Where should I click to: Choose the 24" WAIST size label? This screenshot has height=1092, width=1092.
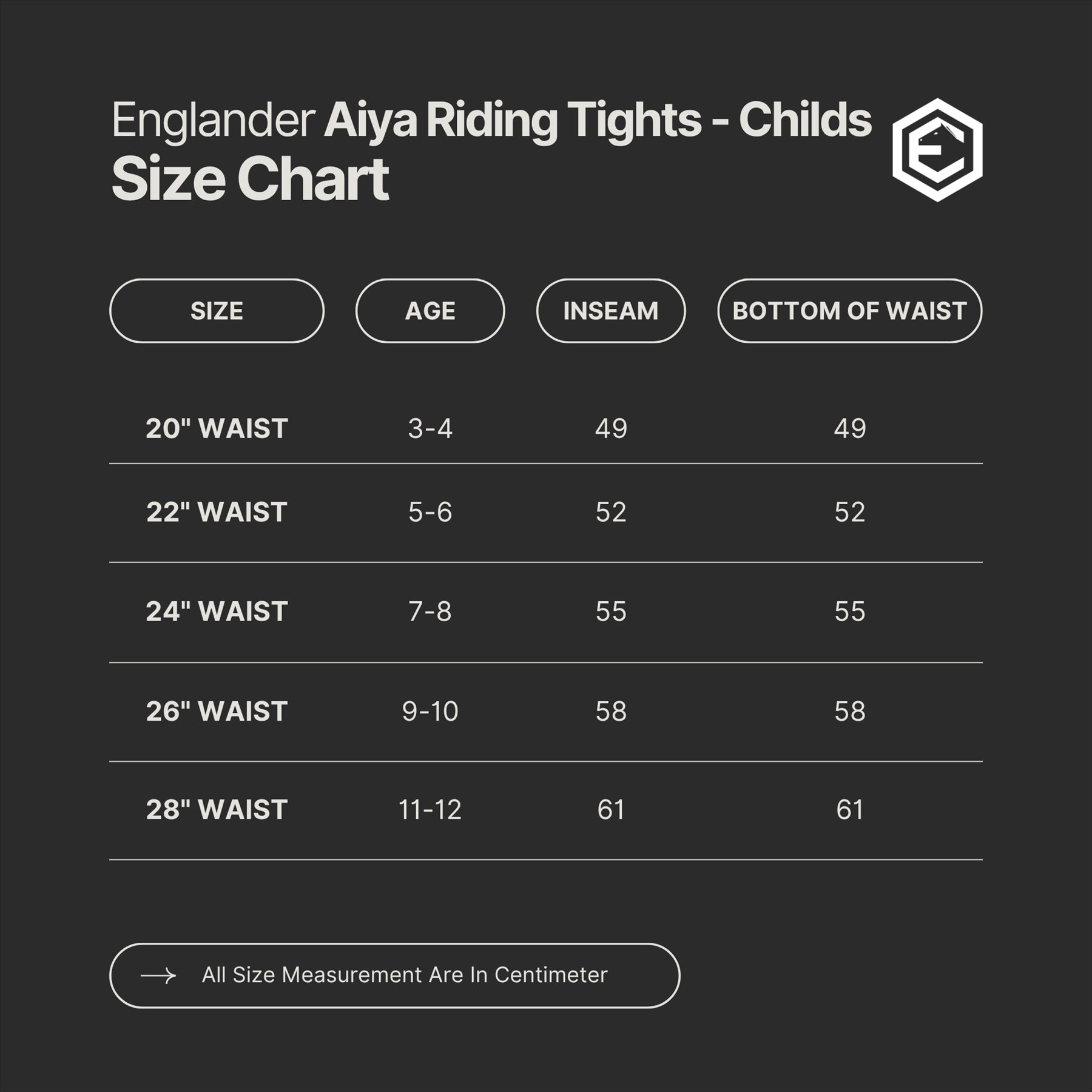pos(217,612)
